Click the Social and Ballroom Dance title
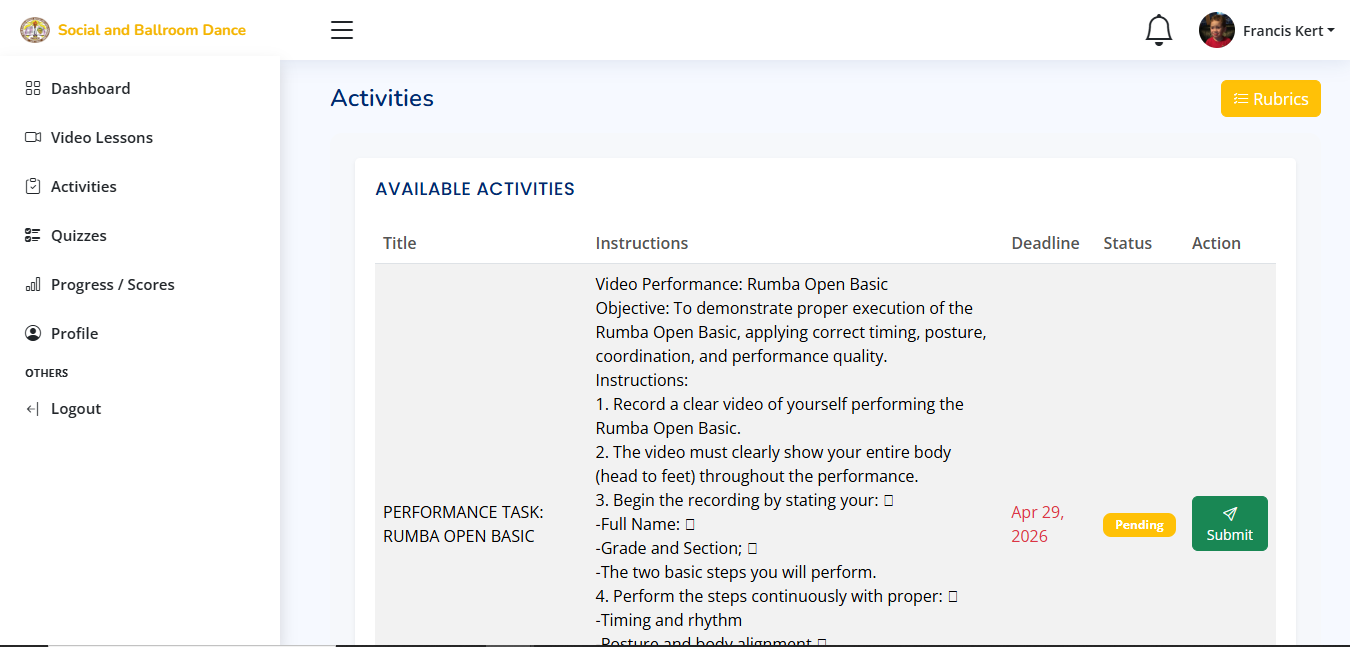Viewport: 1350px width, 647px height. (x=152, y=30)
